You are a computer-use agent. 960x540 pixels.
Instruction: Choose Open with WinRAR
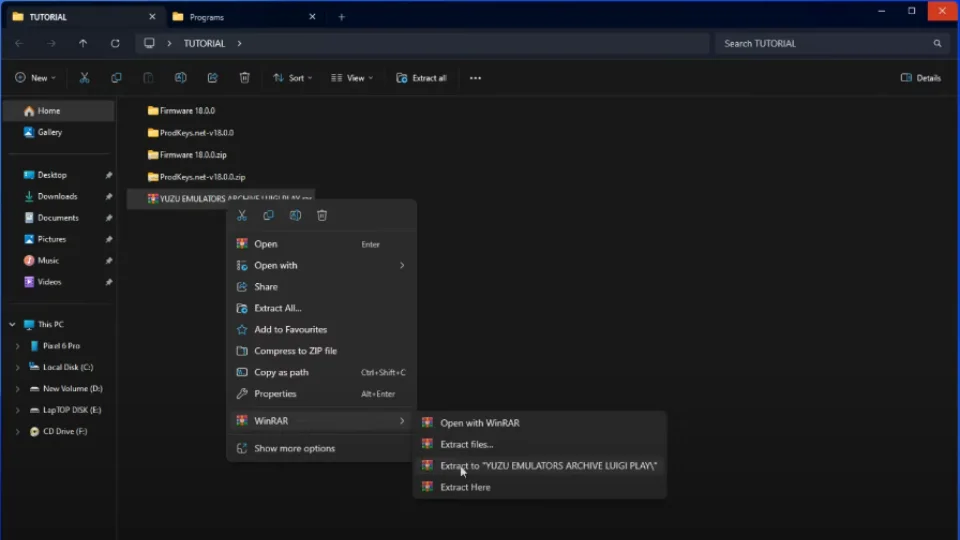pyautogui.click(x=539, y=423)
